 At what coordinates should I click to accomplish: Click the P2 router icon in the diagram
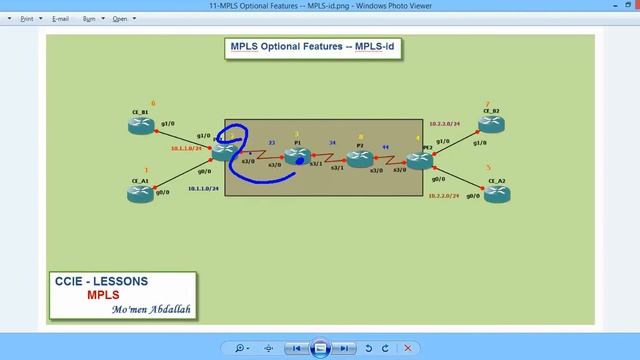coord(360,158)
